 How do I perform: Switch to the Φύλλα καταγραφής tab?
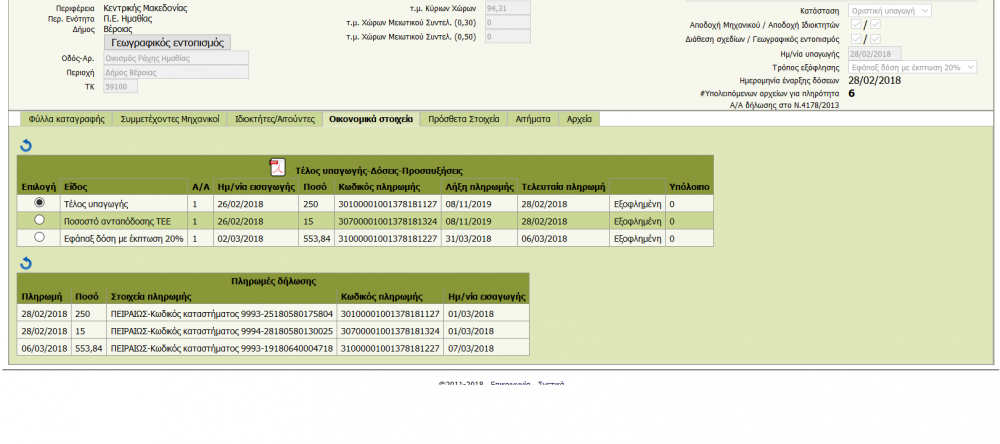(x=66, y=118)
